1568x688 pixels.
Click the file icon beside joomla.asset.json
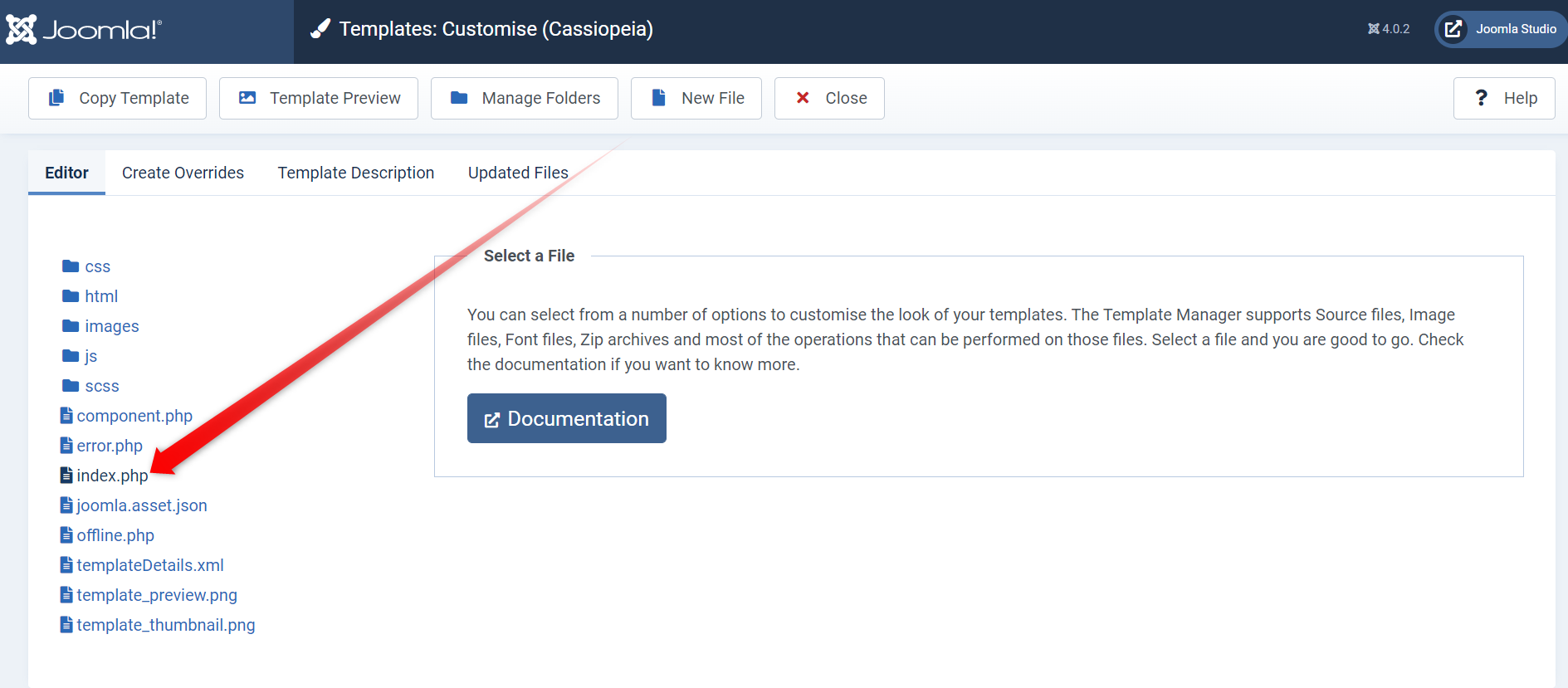[x=66, y=505]
